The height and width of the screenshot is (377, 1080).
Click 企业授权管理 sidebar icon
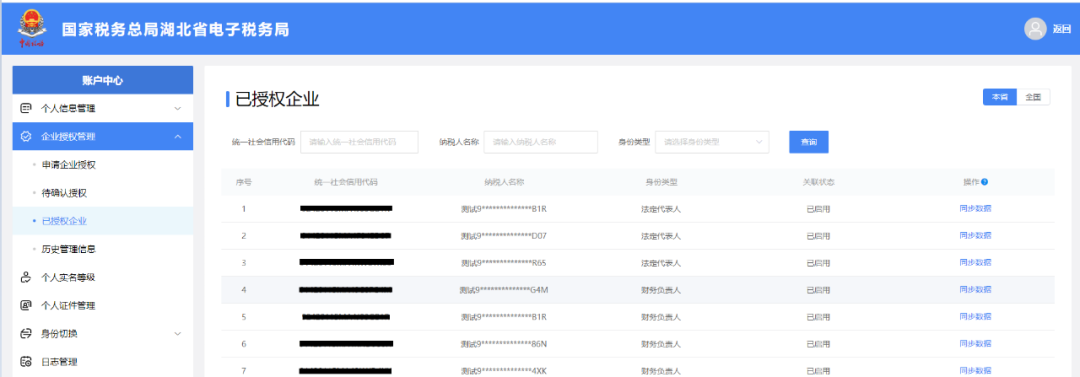click(x=26, y=136)
